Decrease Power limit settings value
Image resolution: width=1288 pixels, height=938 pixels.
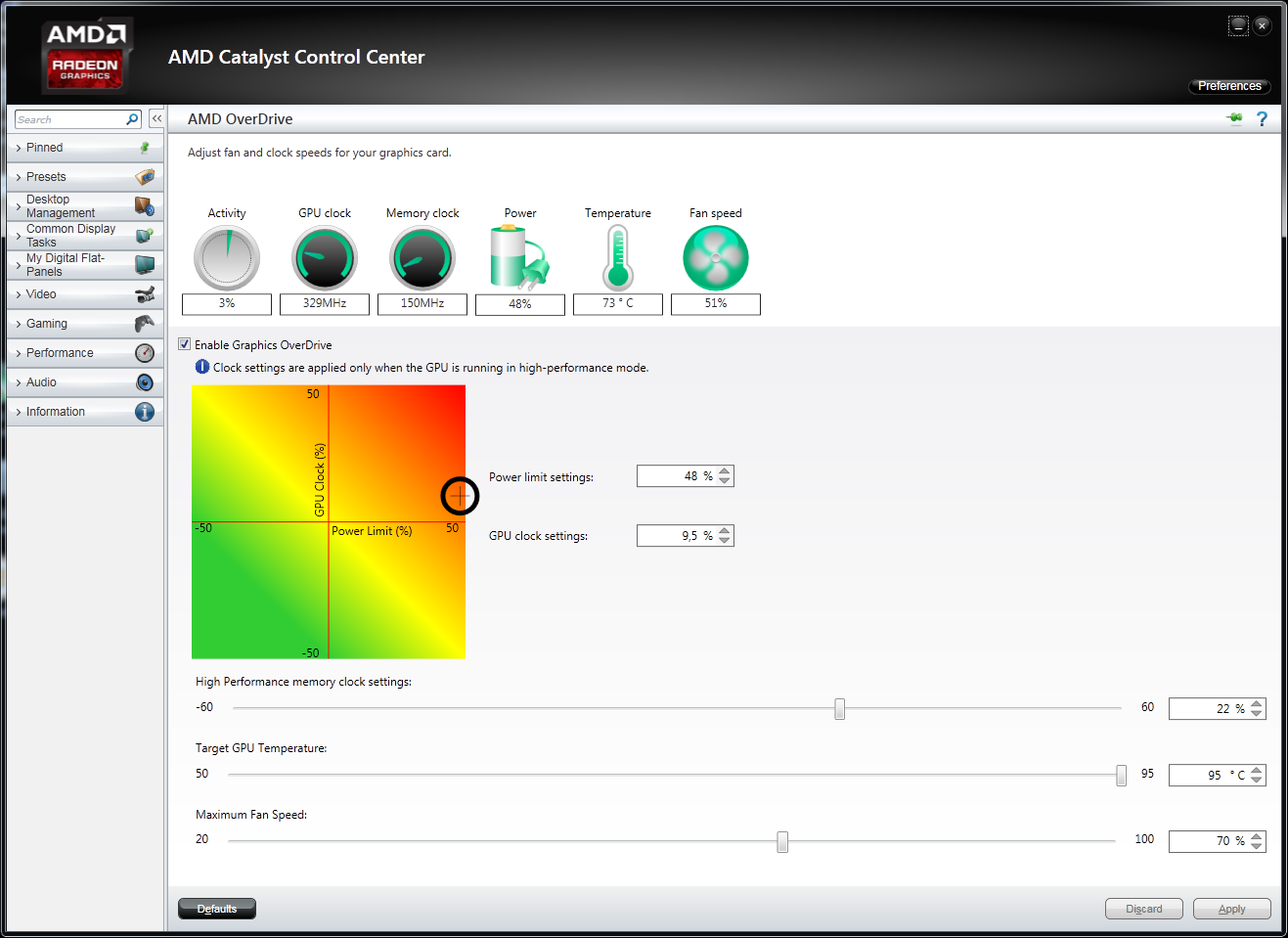[x=725, y=481]
